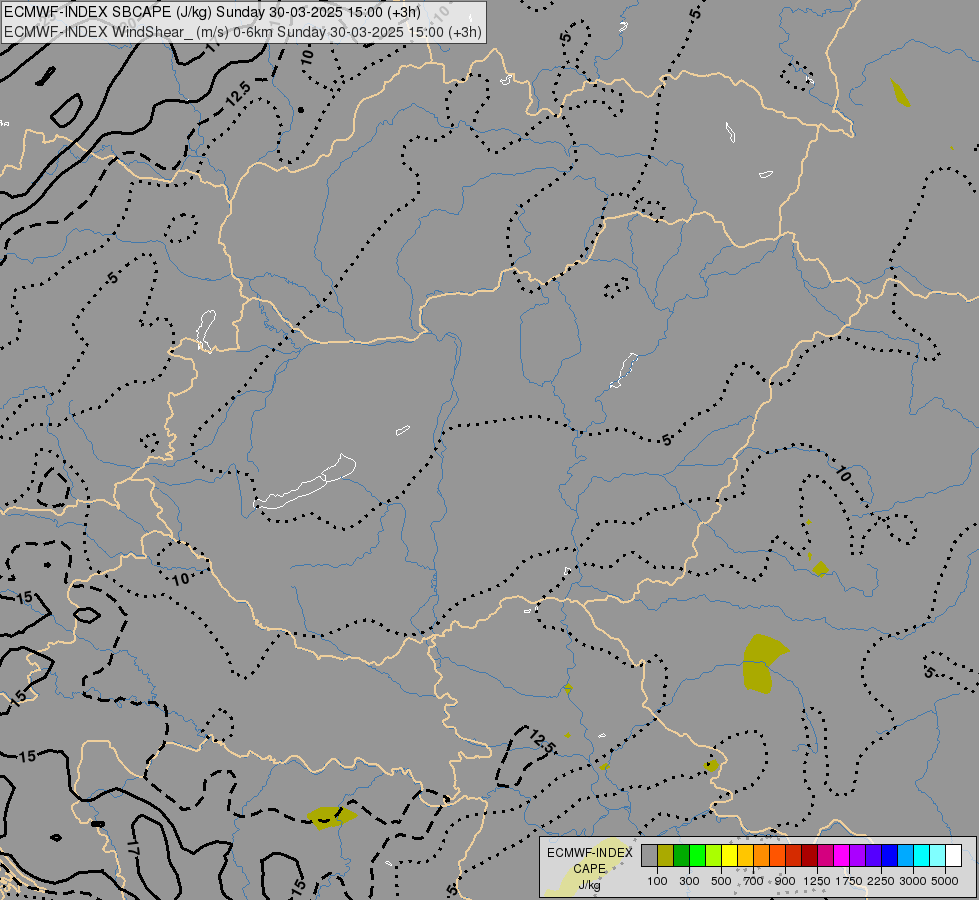Viewport: 979px width, 900px height.
Task: Click the legend value 300
Action: pos(689,881)
